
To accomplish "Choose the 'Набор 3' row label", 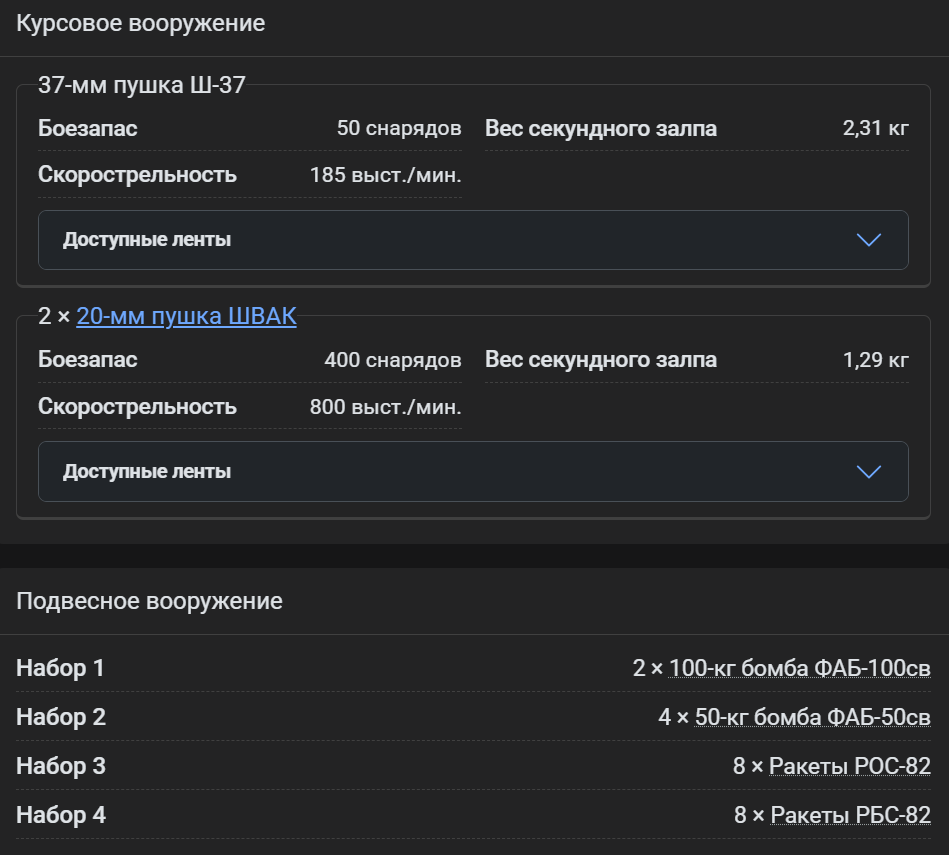I will tap(60, 766).
